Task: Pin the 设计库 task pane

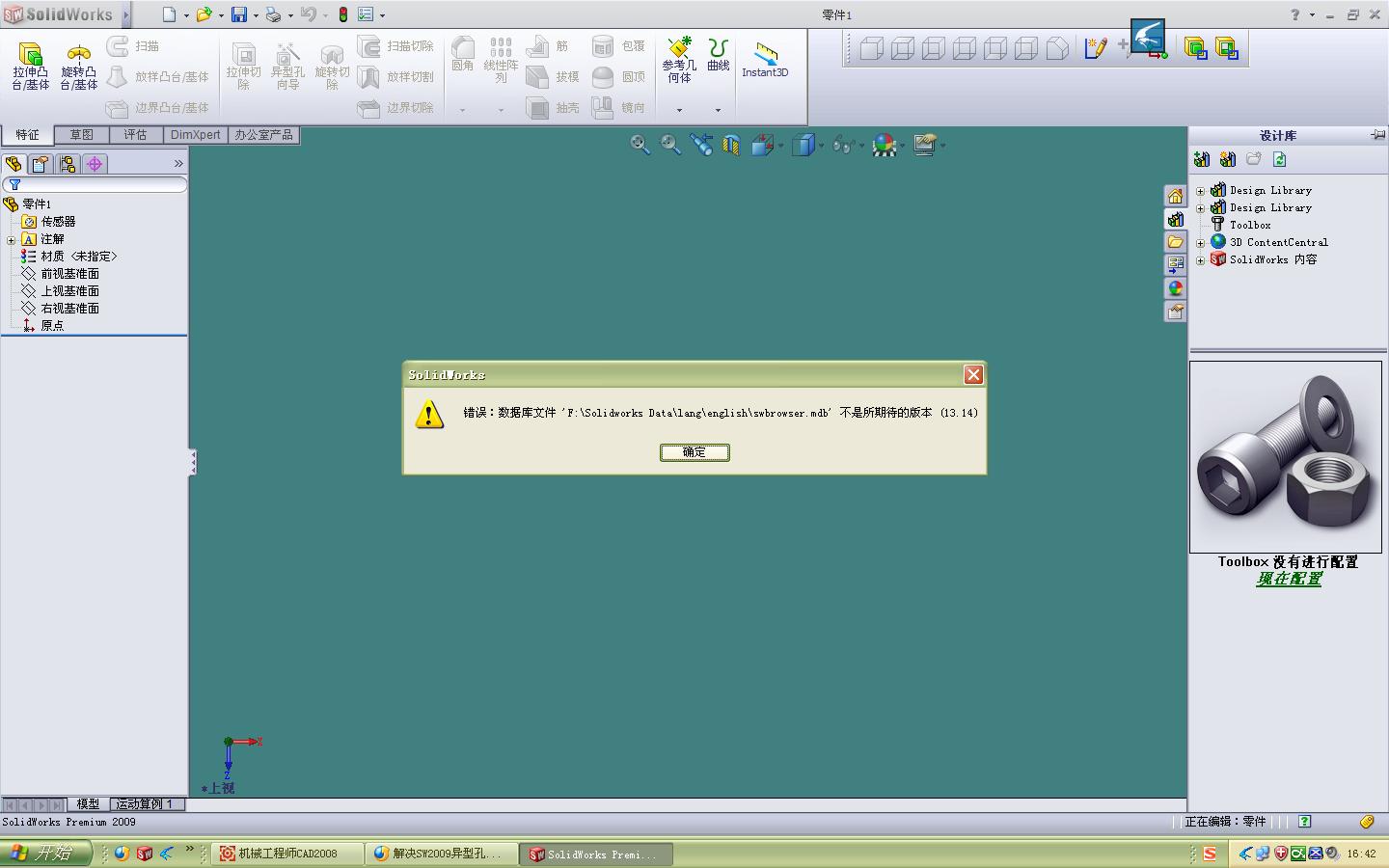Action: (1377, 135)
